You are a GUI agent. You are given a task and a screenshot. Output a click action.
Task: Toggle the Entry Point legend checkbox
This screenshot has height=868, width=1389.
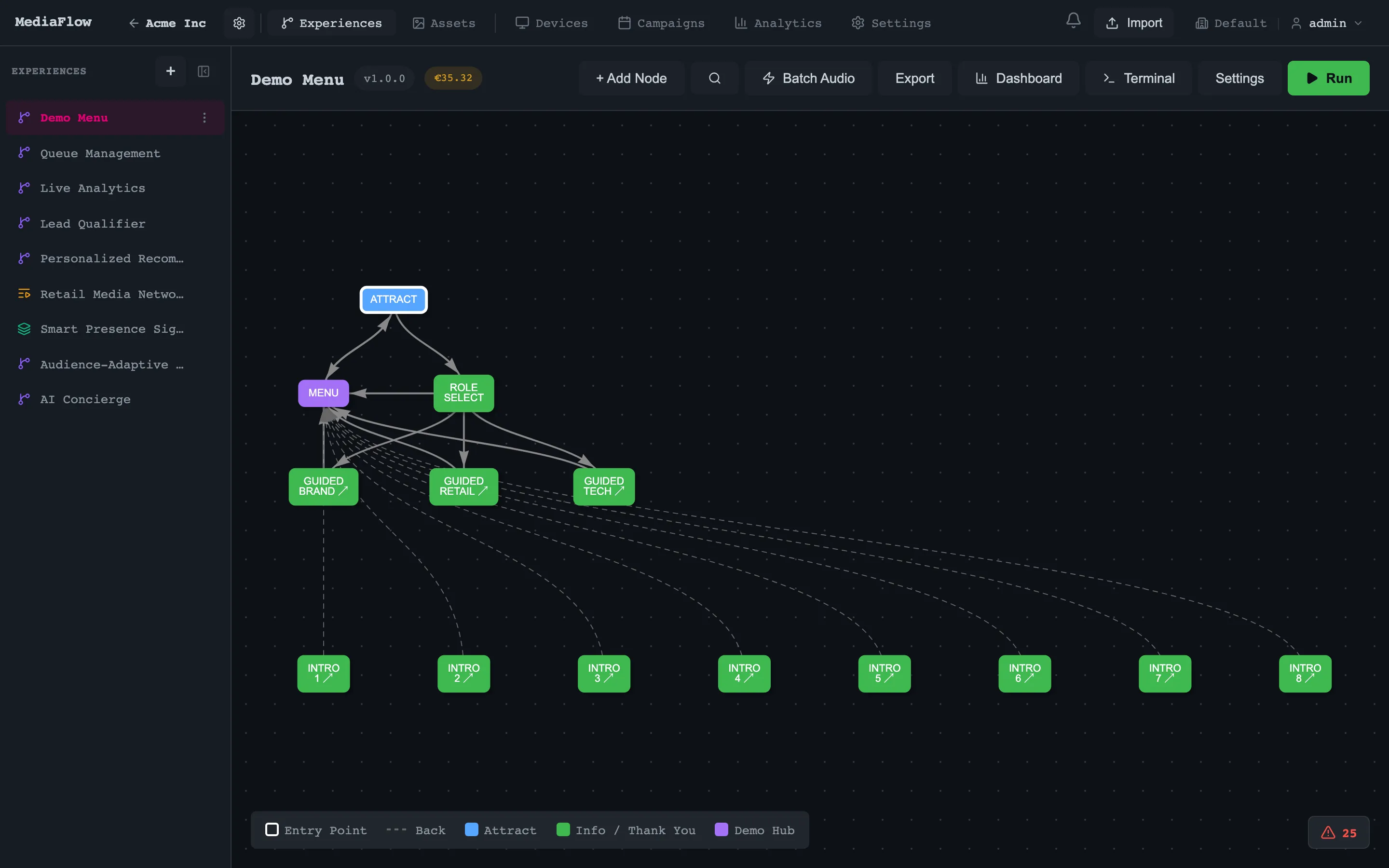272,829
